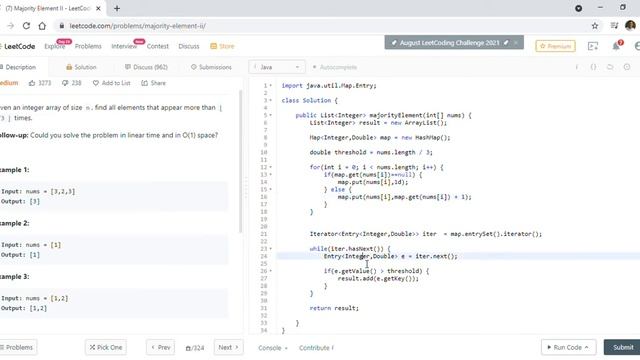Open Explore in the navigation bar
640x360 pixels.
(x=55, y=46)
